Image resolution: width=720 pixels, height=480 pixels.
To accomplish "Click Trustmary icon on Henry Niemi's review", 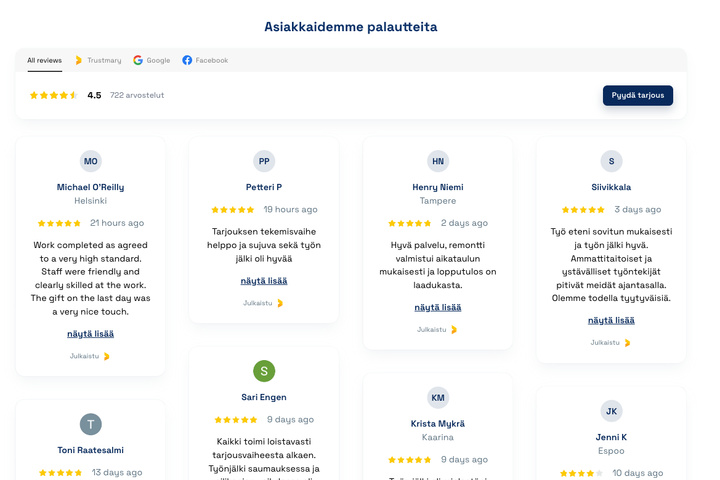I will pyautogui.click(x=454, y=329).
